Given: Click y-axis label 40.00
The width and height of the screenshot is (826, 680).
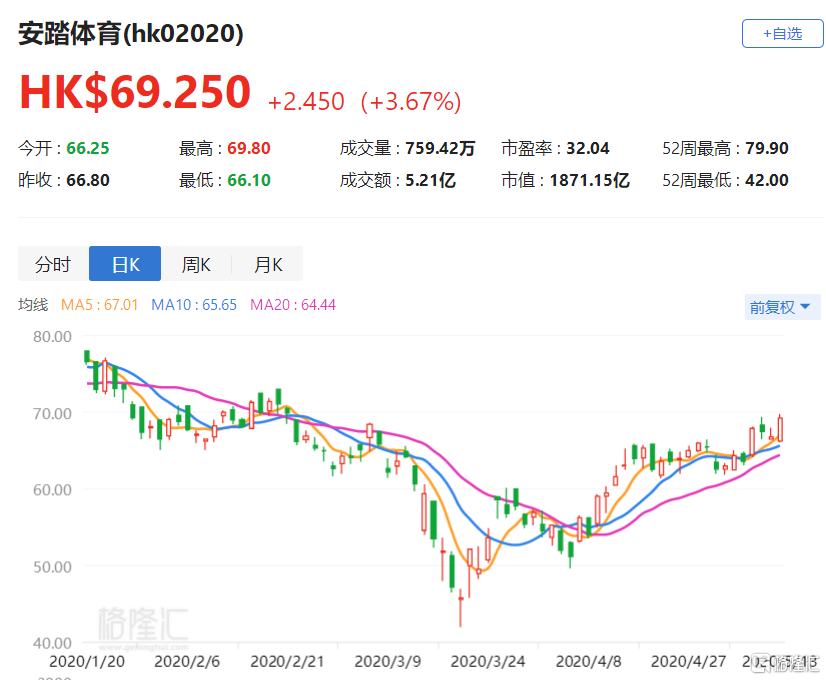Looking at the screenshot, I should 52,643.
